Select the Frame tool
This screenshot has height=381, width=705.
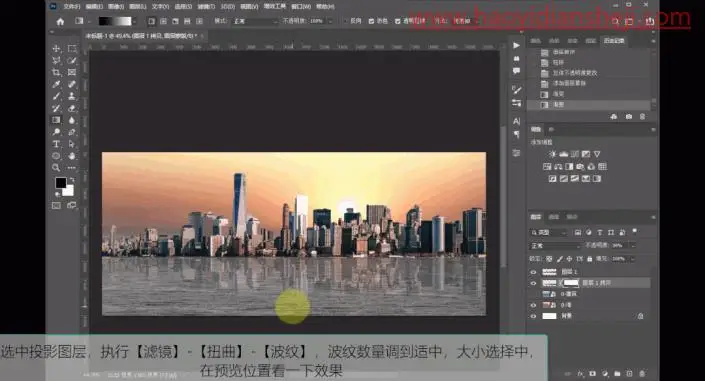tap(71, 72)
